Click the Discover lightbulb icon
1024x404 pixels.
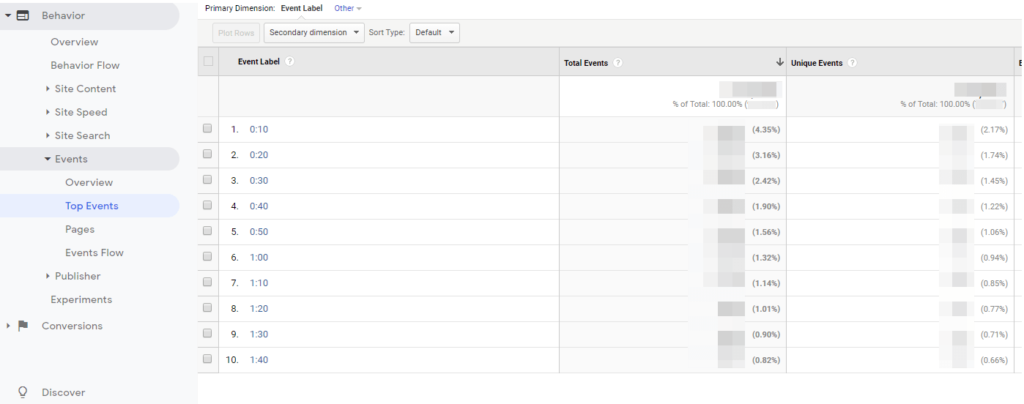coord(22,392)
